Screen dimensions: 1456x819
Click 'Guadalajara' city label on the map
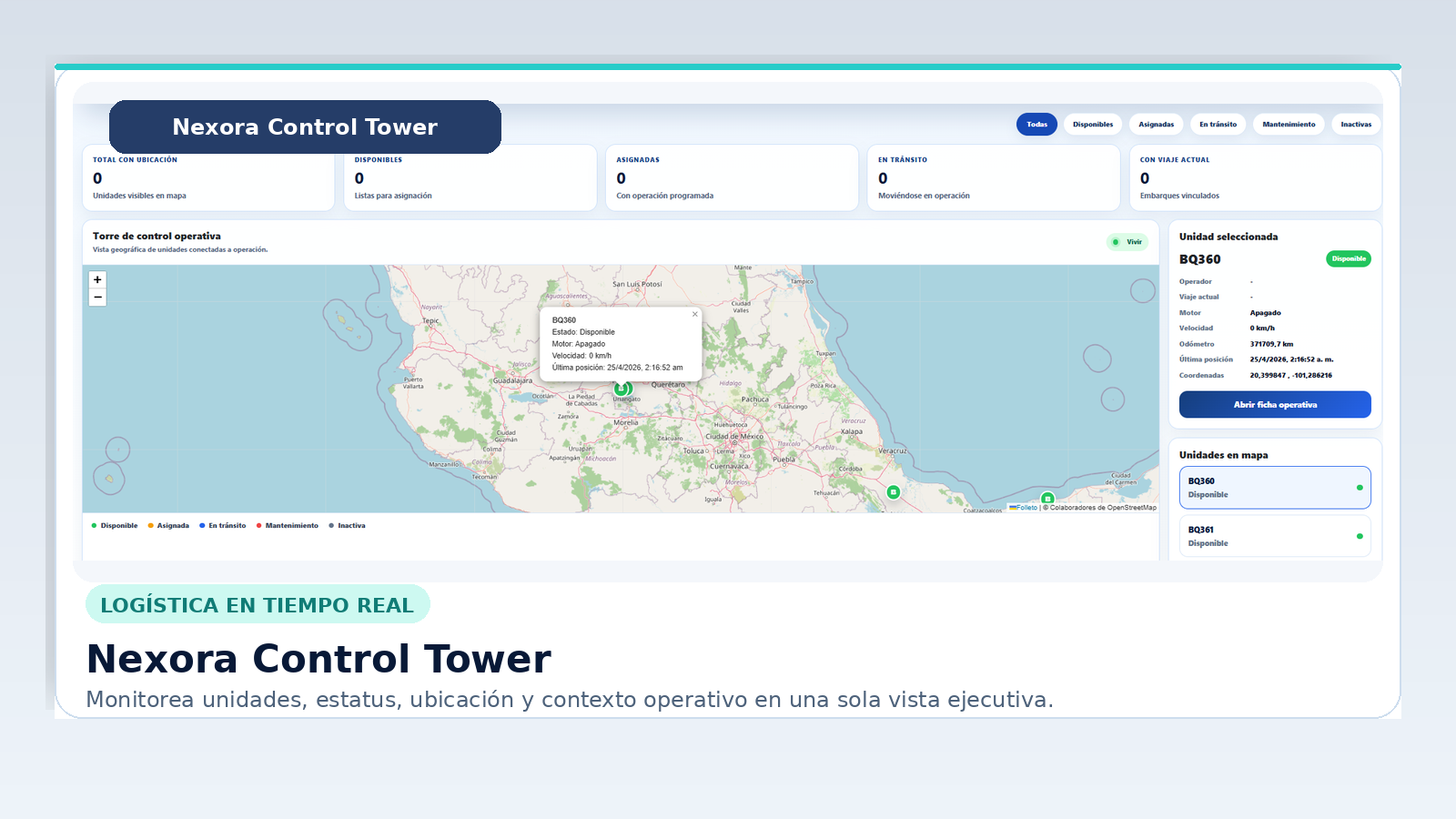(512, 380)
